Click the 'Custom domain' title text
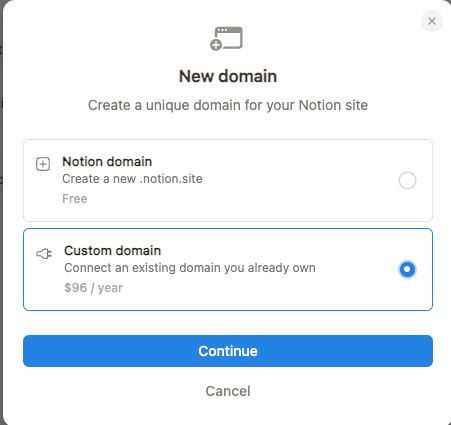Image resolution: width=451 pixels, height=425 pixels. 112,251
